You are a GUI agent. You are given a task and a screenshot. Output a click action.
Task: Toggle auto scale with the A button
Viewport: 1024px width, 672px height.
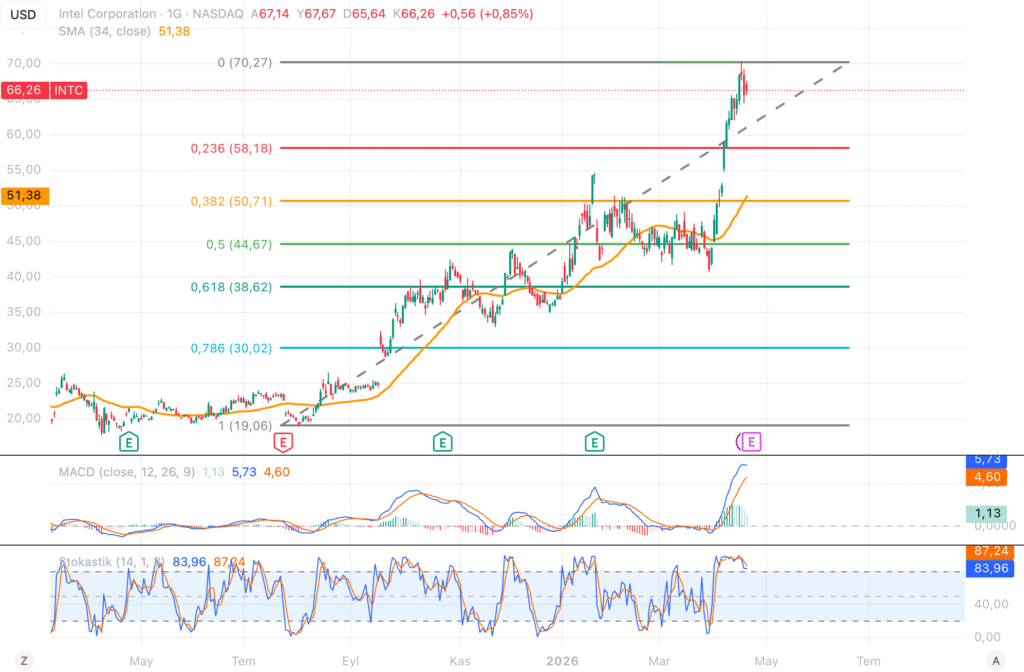(995, 660)
